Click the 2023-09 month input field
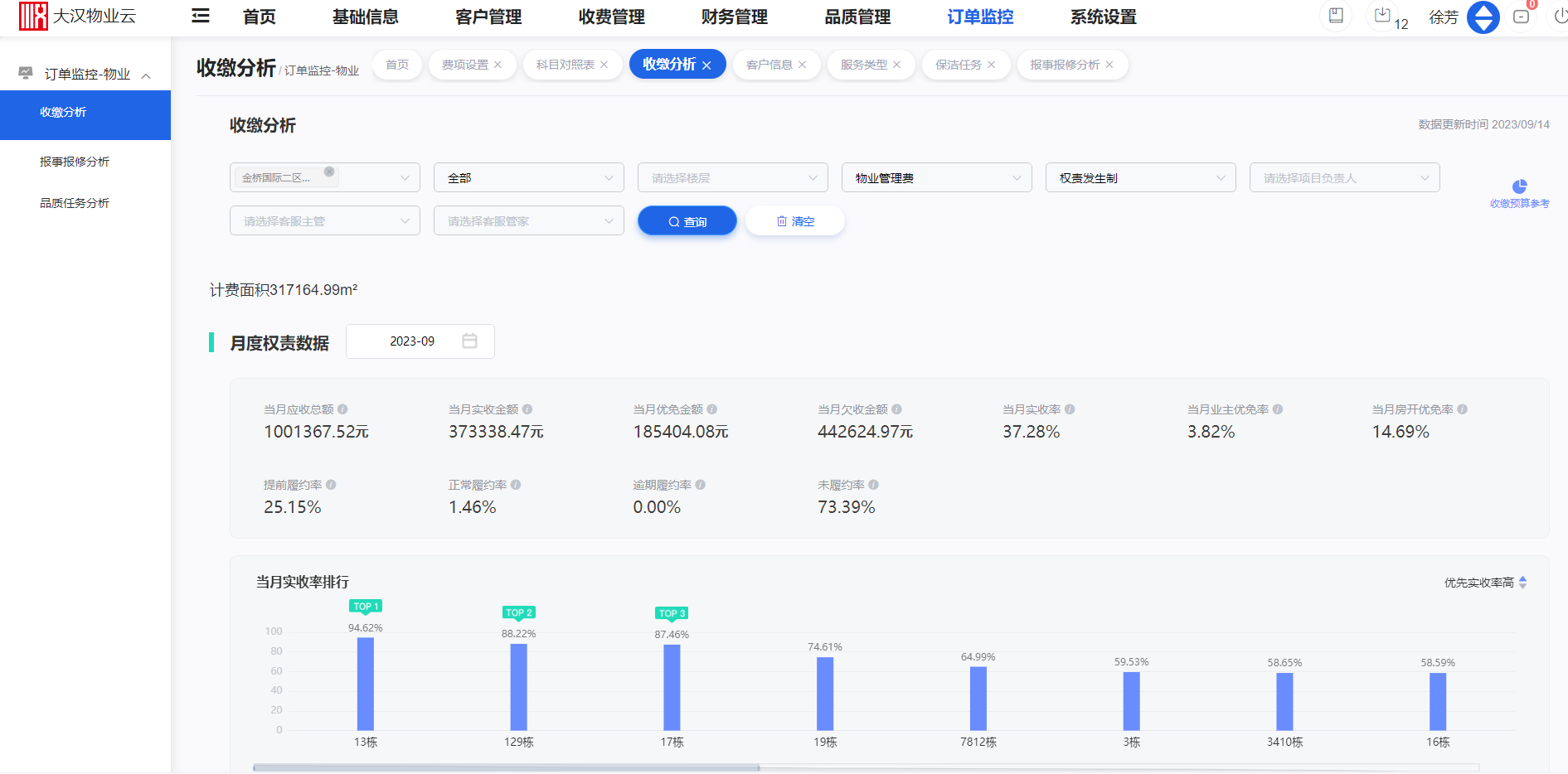This screenshot has width=1568, height=774. 420,341
